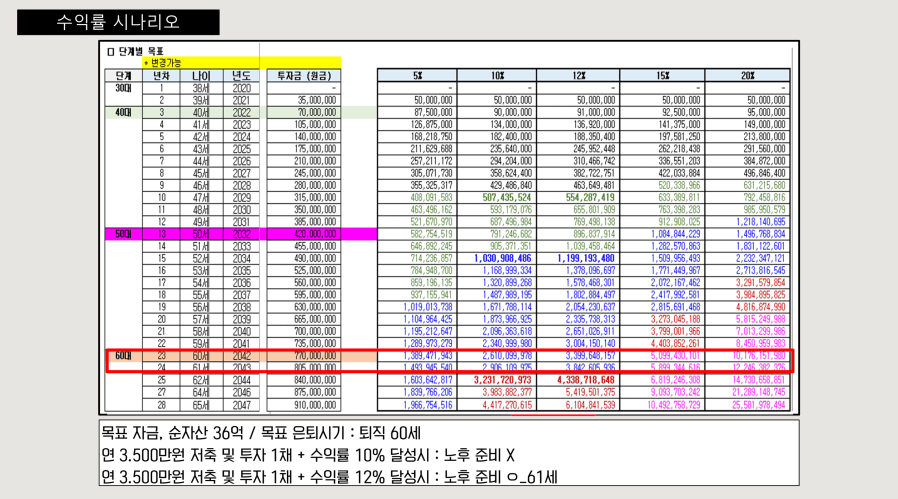Click the 20% return column header

pyautogui.click(x=747, y=76)
